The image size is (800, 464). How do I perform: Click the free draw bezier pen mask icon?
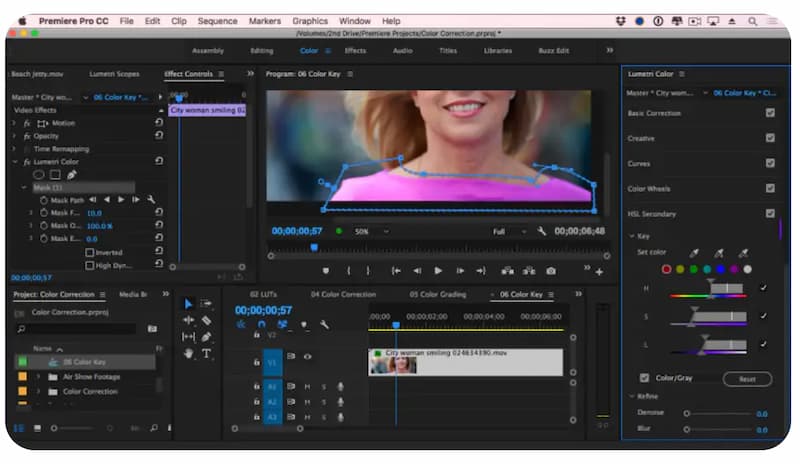72,174
